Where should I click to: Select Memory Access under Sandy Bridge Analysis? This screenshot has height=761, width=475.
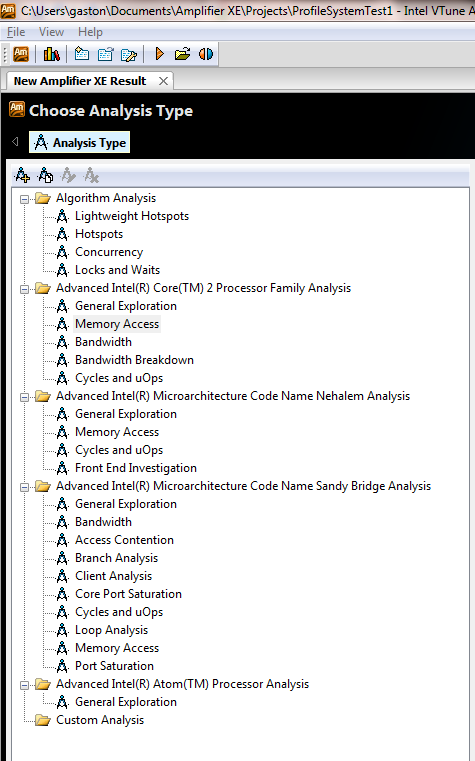(117, 648)
